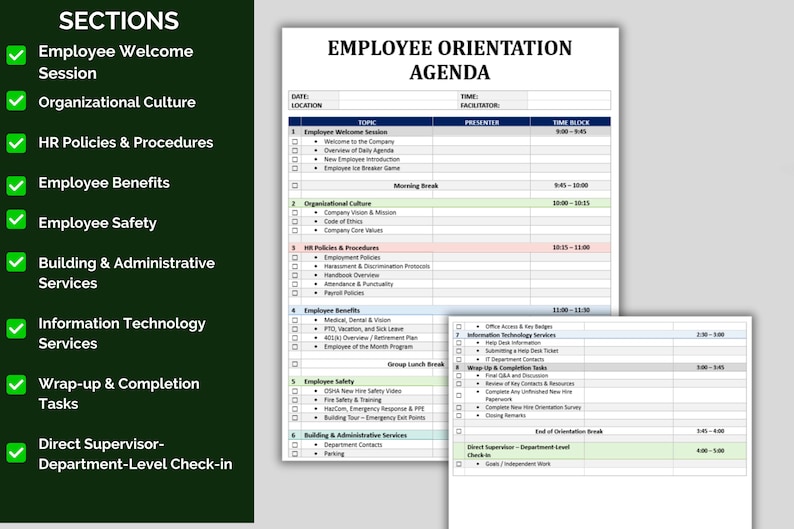This screenshot has width=794, height=529.
Task: Tick the checkbox for Payroll Policies
Action: pos(295,293)
